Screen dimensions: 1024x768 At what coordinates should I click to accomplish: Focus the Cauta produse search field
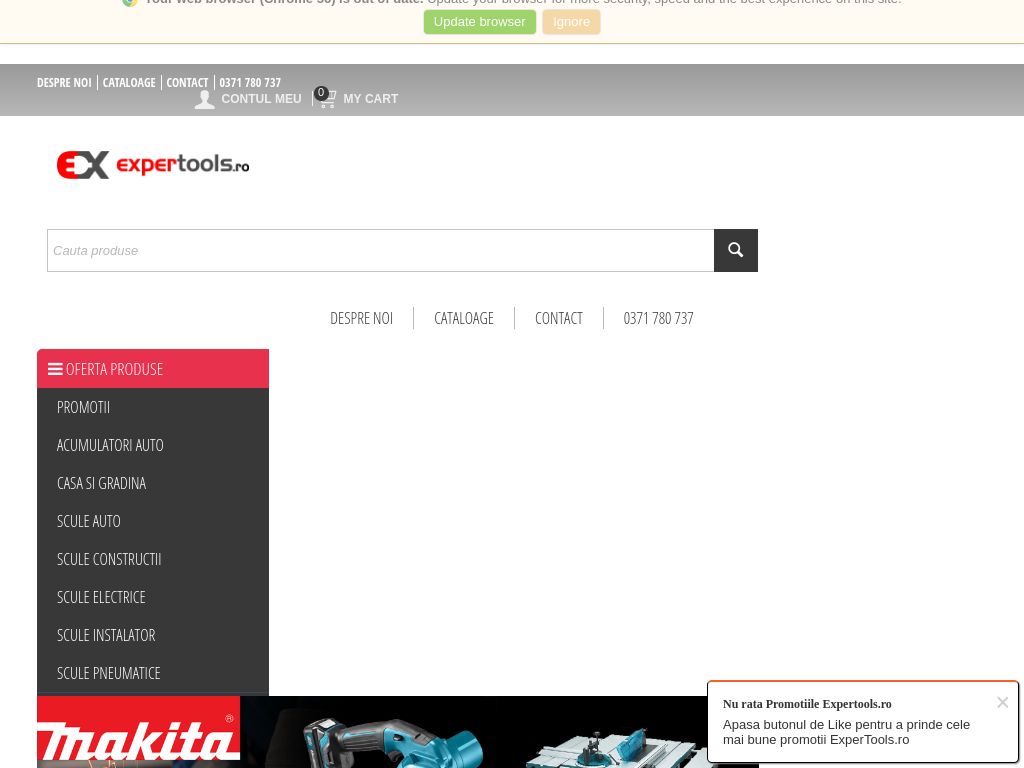380,250
